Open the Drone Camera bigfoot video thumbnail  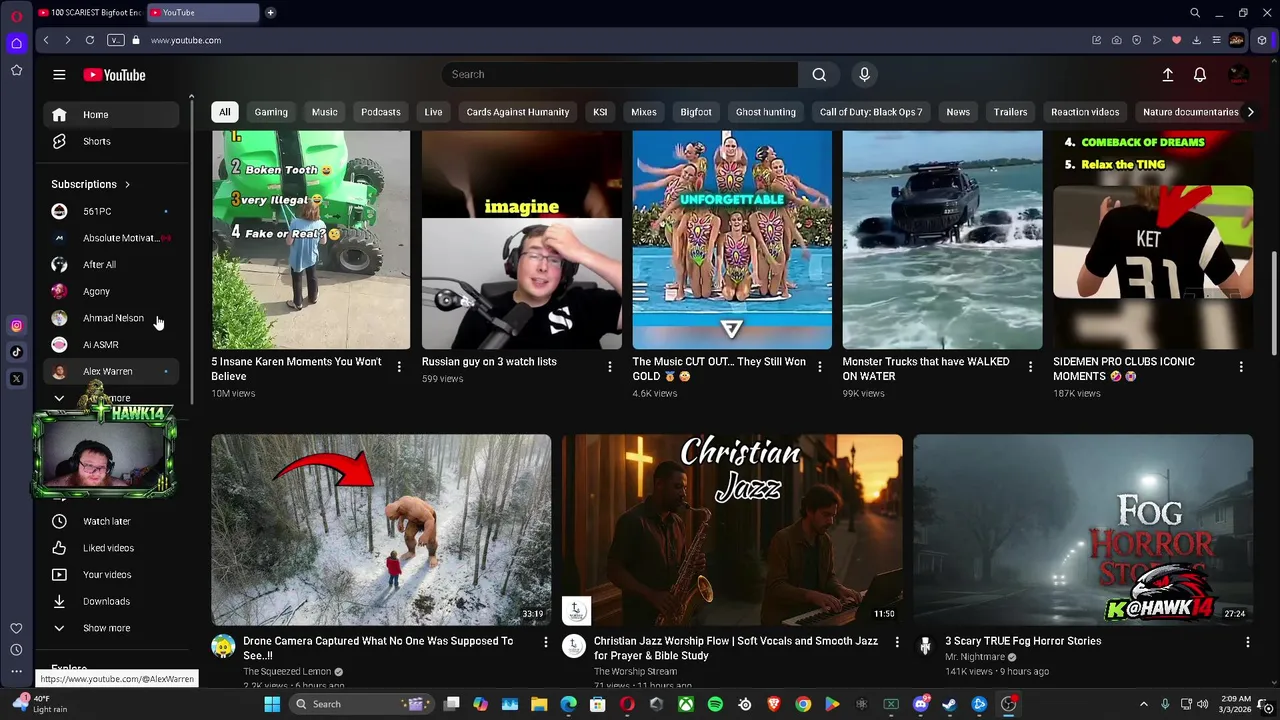tap(381, 529)
